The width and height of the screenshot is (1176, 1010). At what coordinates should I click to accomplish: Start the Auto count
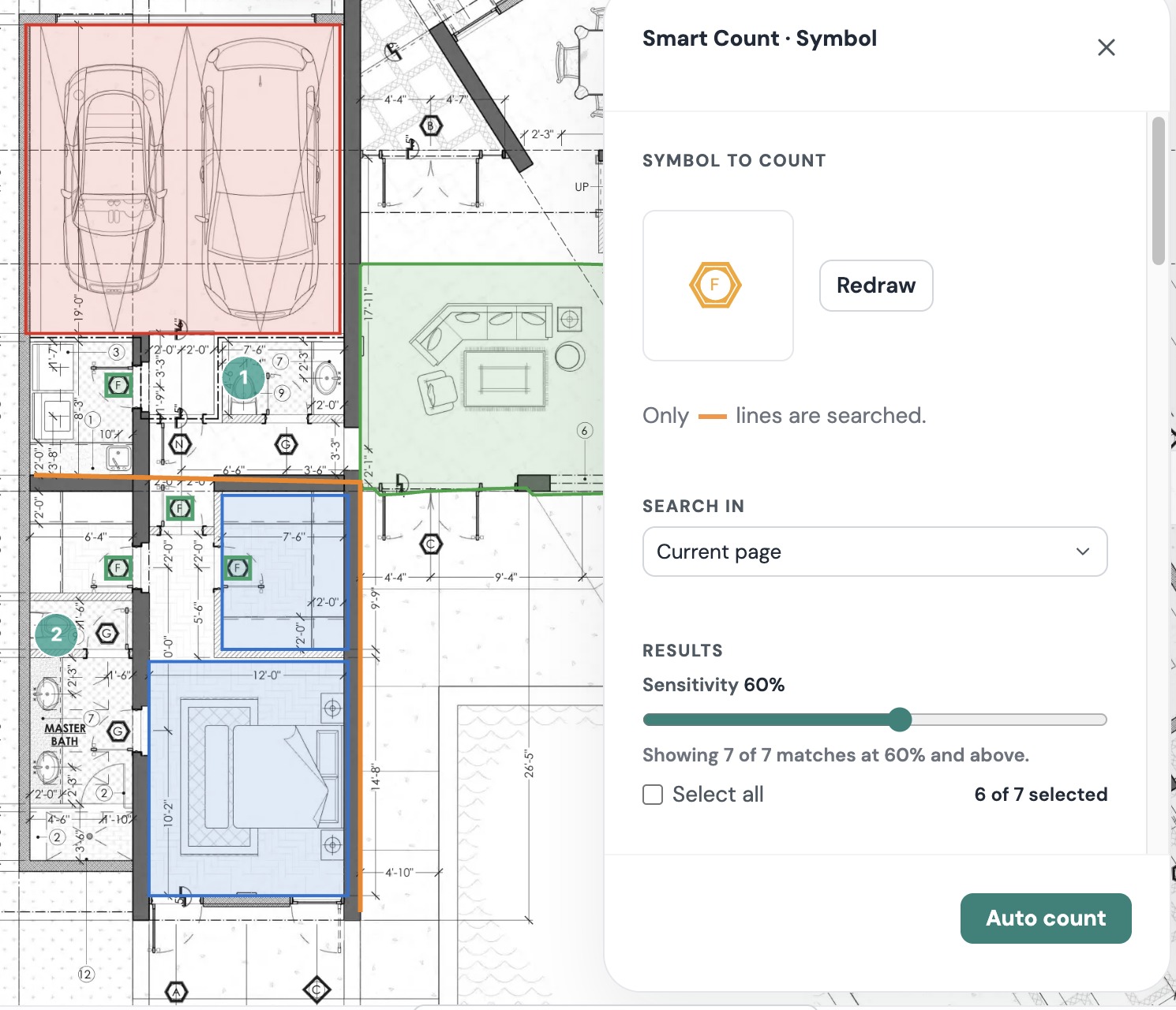click(x=1046, y=918)
